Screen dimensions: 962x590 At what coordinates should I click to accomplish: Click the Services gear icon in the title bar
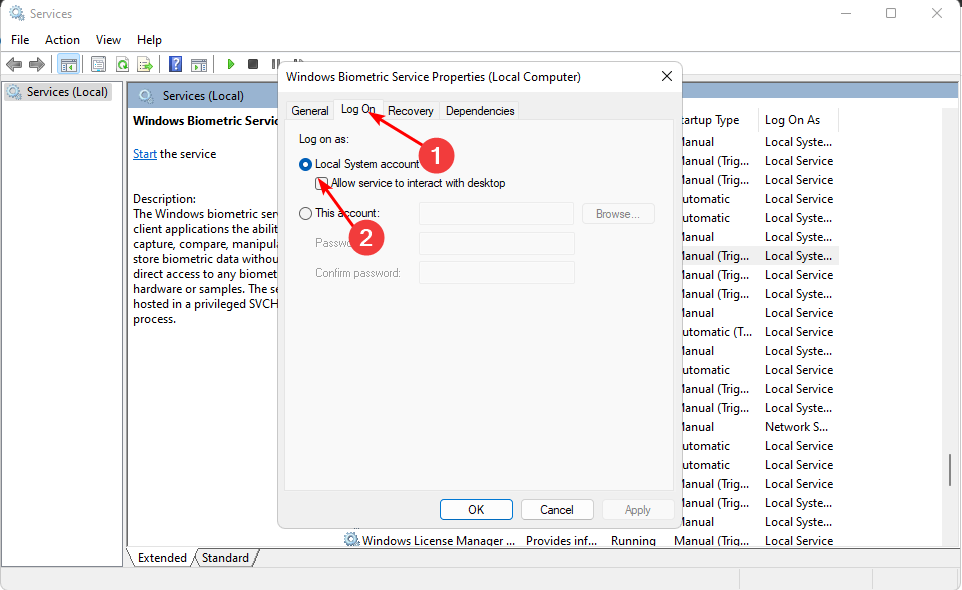pyautogui.click(x=17, y=13)
